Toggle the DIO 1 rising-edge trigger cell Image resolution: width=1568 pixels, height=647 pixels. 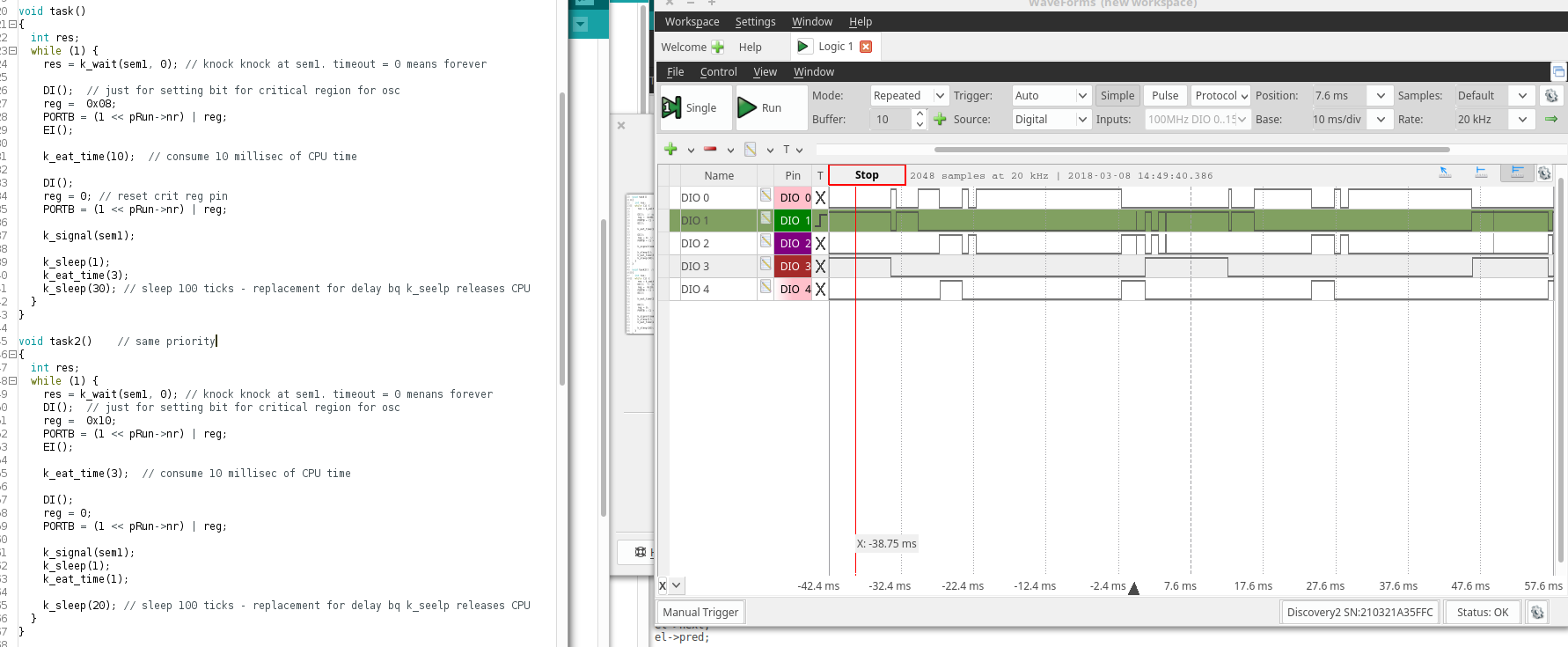[x=820, y=220]
